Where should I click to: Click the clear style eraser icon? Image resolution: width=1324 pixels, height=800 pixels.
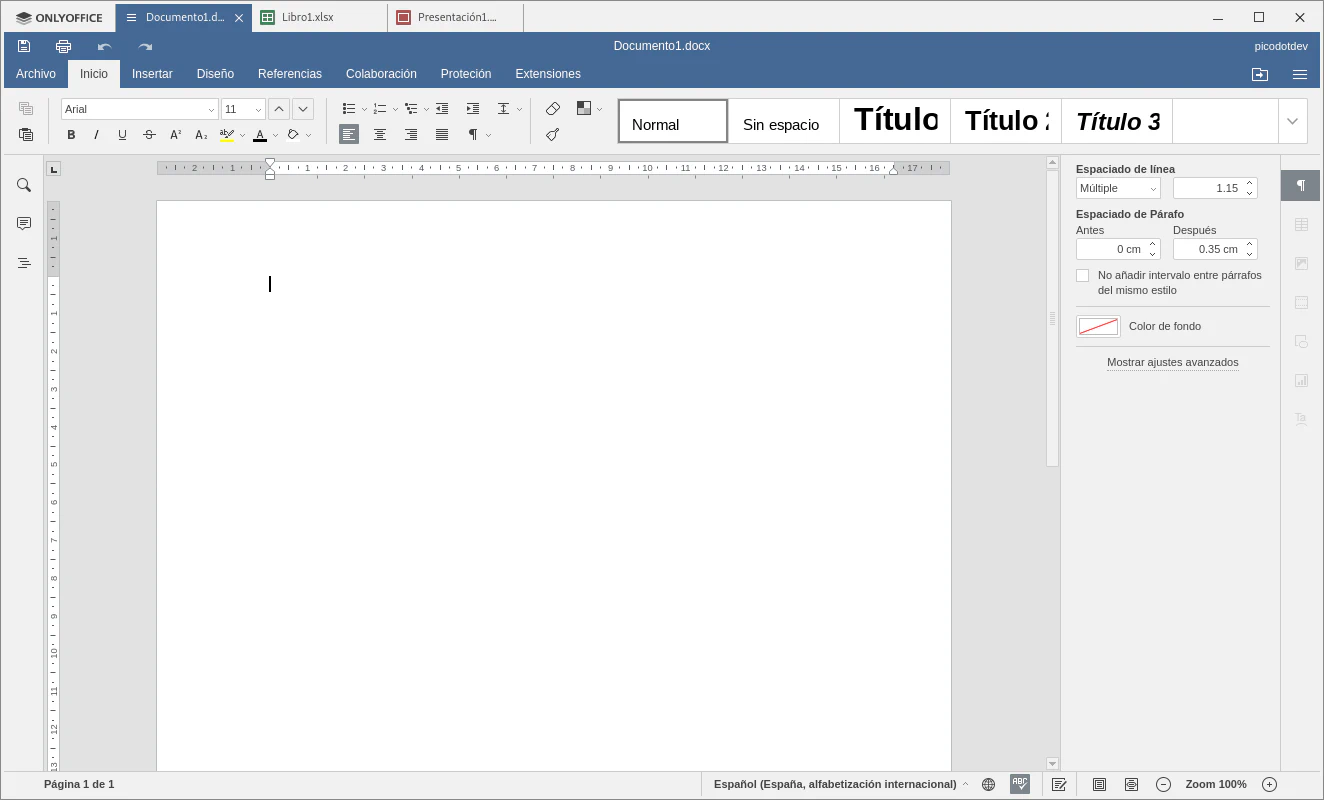tap(553, 109)
